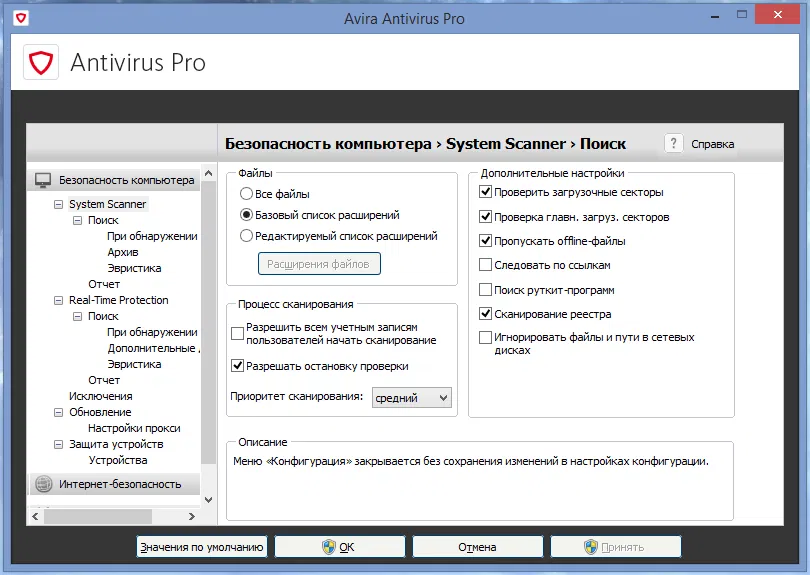
Task: Enable Следовать по ссылкам checkbox
Action: [x=485, y=265]
